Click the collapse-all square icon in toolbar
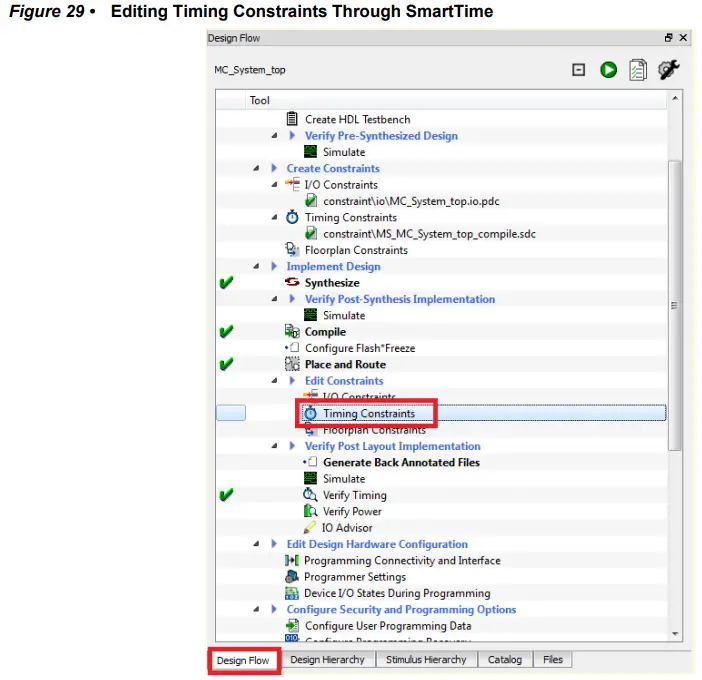This screenshot has width=702, height=680. point(578,70)
